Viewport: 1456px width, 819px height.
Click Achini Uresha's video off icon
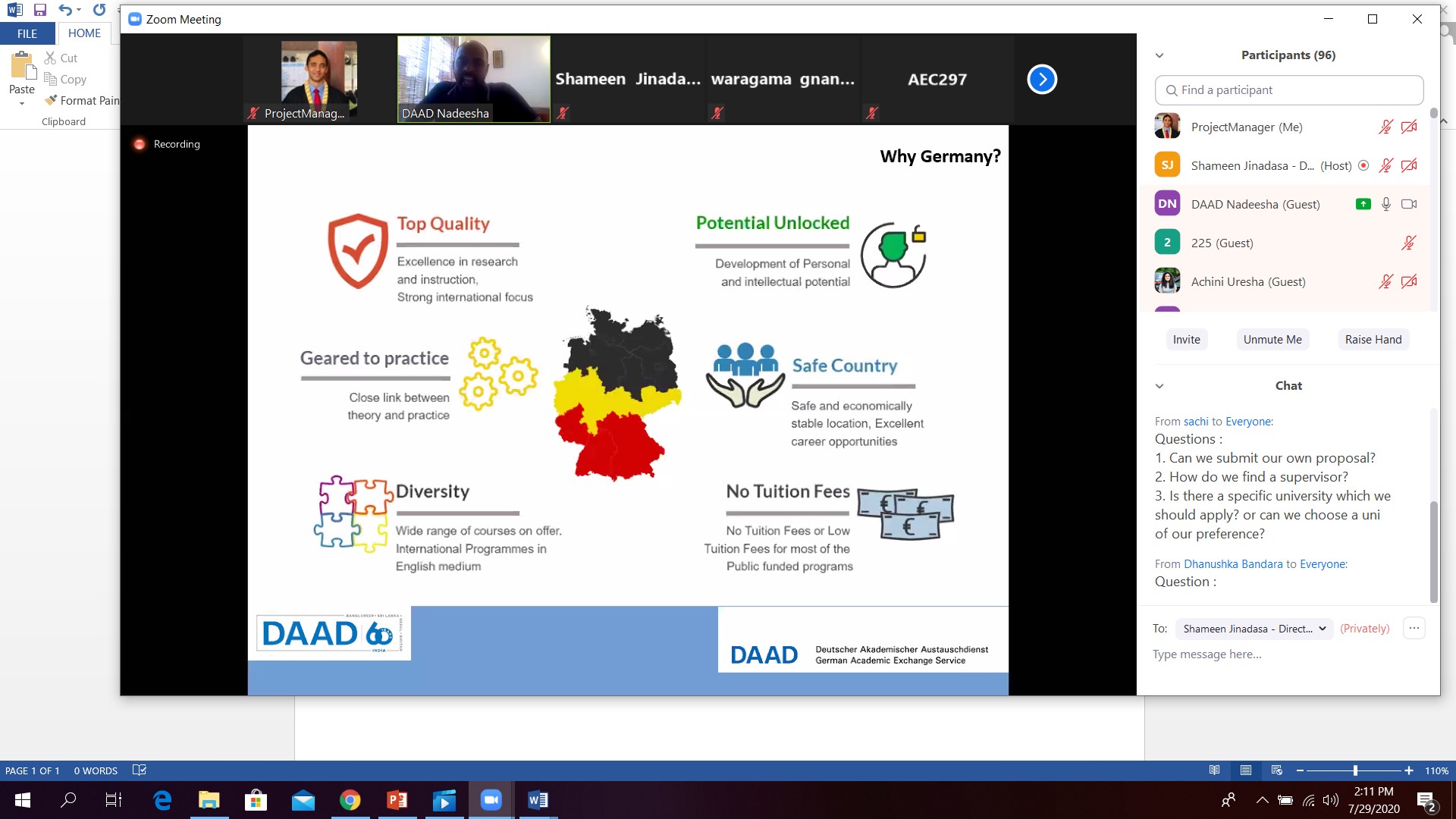pyautogui.click(x=1409, y=281)
